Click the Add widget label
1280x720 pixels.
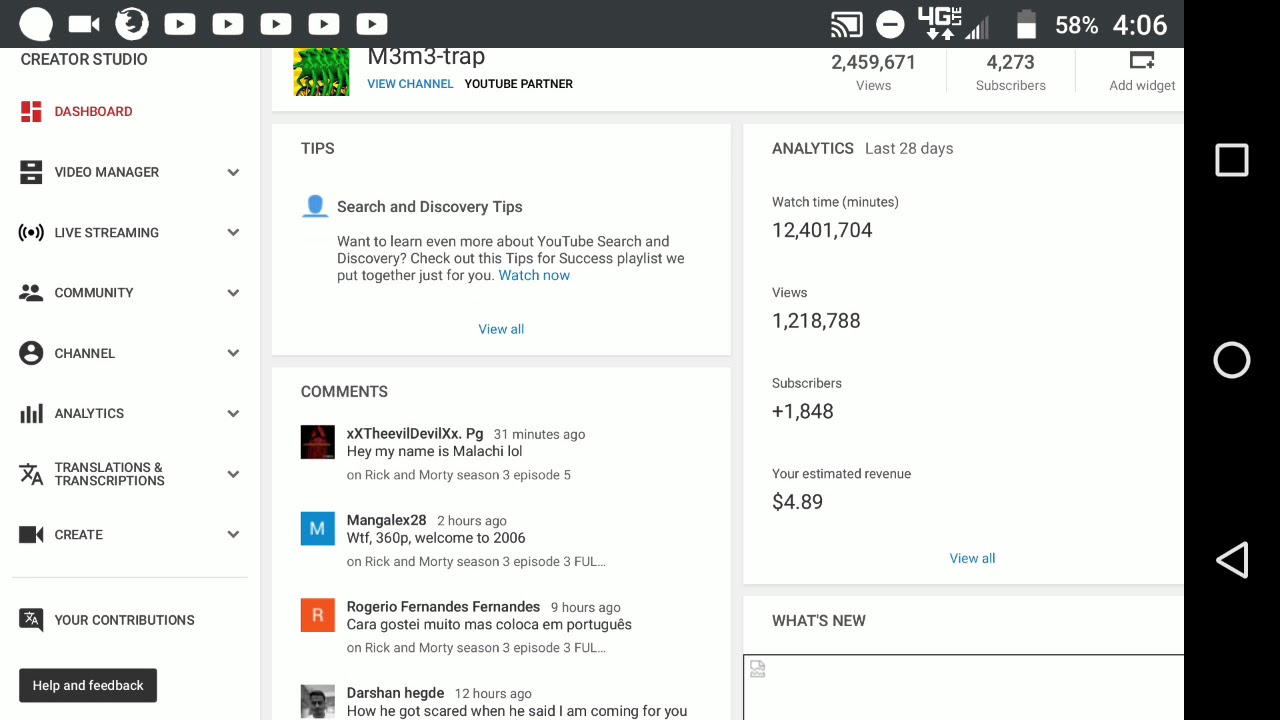coord(1142,85)
